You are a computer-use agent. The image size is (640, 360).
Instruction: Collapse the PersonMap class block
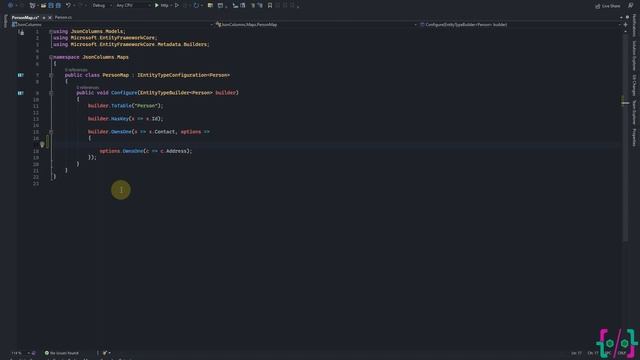coord(51,75)
